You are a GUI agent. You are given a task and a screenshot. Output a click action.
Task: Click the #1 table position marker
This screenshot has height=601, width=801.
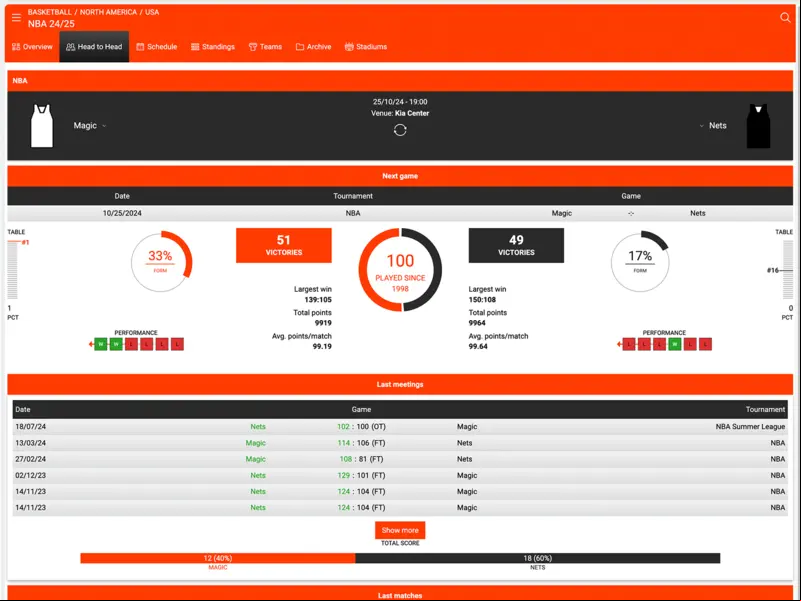[25, 242]
